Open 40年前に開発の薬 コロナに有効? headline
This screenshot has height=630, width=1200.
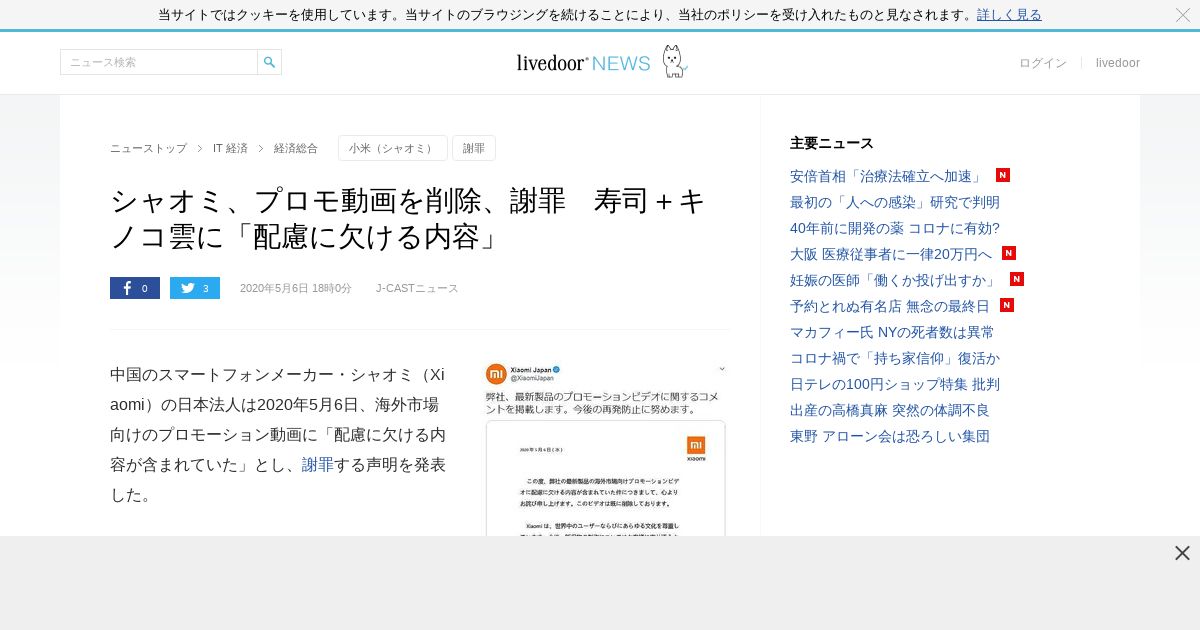point(895,228)
